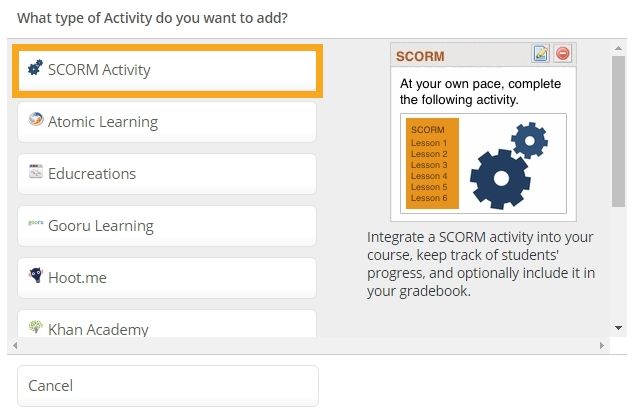
Task: Click the Gooru Learning logo icon
Action: tap(36, 223)
